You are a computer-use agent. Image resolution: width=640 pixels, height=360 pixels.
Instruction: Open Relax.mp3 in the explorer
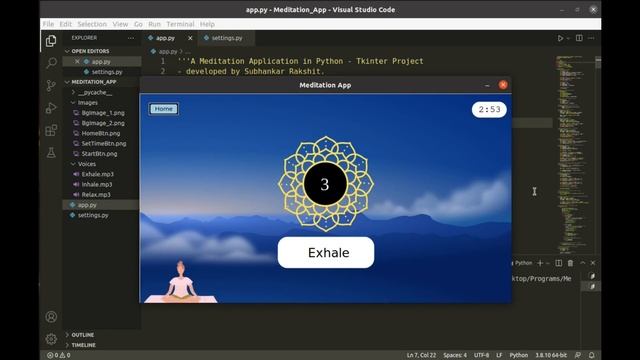coord(96,194)
